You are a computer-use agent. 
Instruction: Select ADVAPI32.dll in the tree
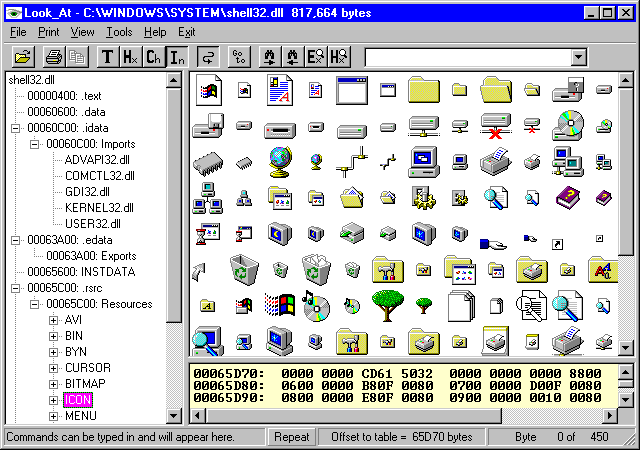pyautogui.click(x=97, y=160)
